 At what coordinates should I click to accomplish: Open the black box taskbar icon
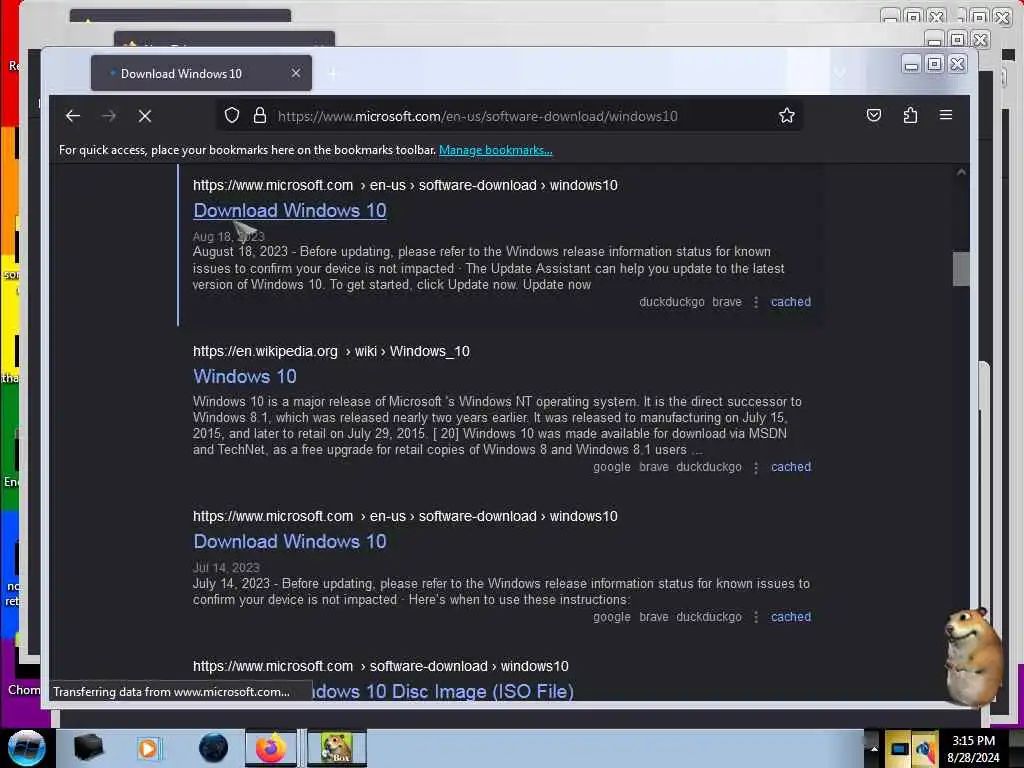click(x=88, y=748)
